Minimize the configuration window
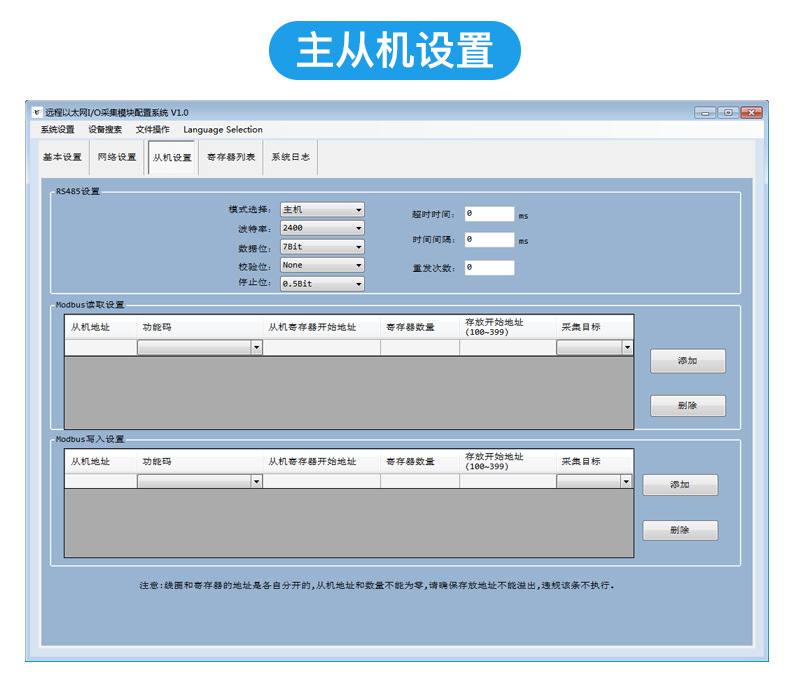The height and width of the screenshot is (685, 790). coord(705,113)
